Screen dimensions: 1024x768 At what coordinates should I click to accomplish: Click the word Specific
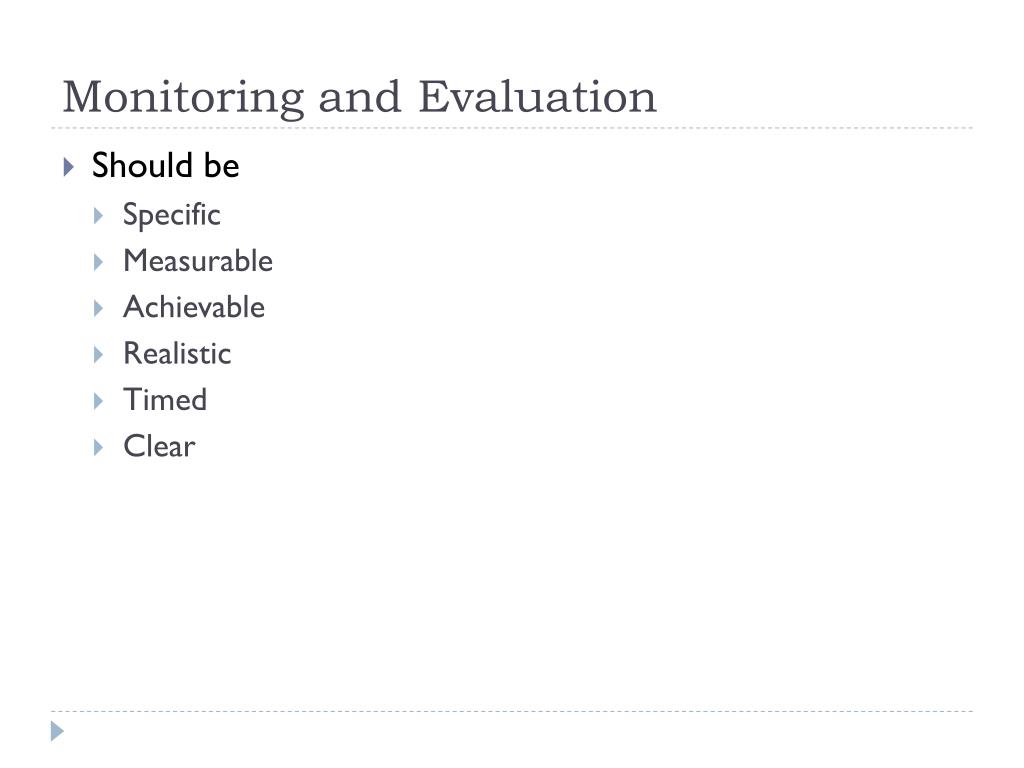click(172, 215)
